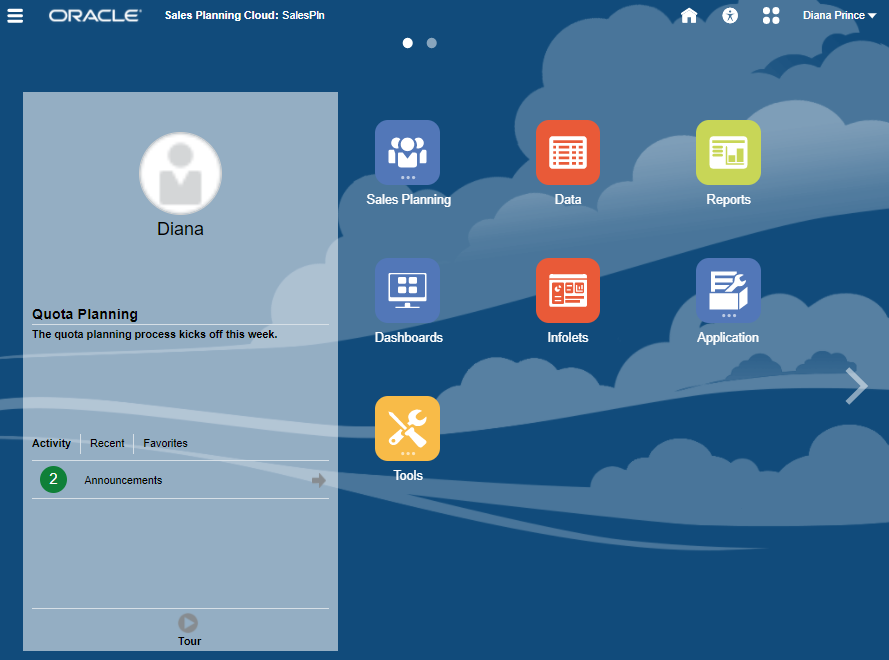Open the Dashboards module

(x=407, y=291)
